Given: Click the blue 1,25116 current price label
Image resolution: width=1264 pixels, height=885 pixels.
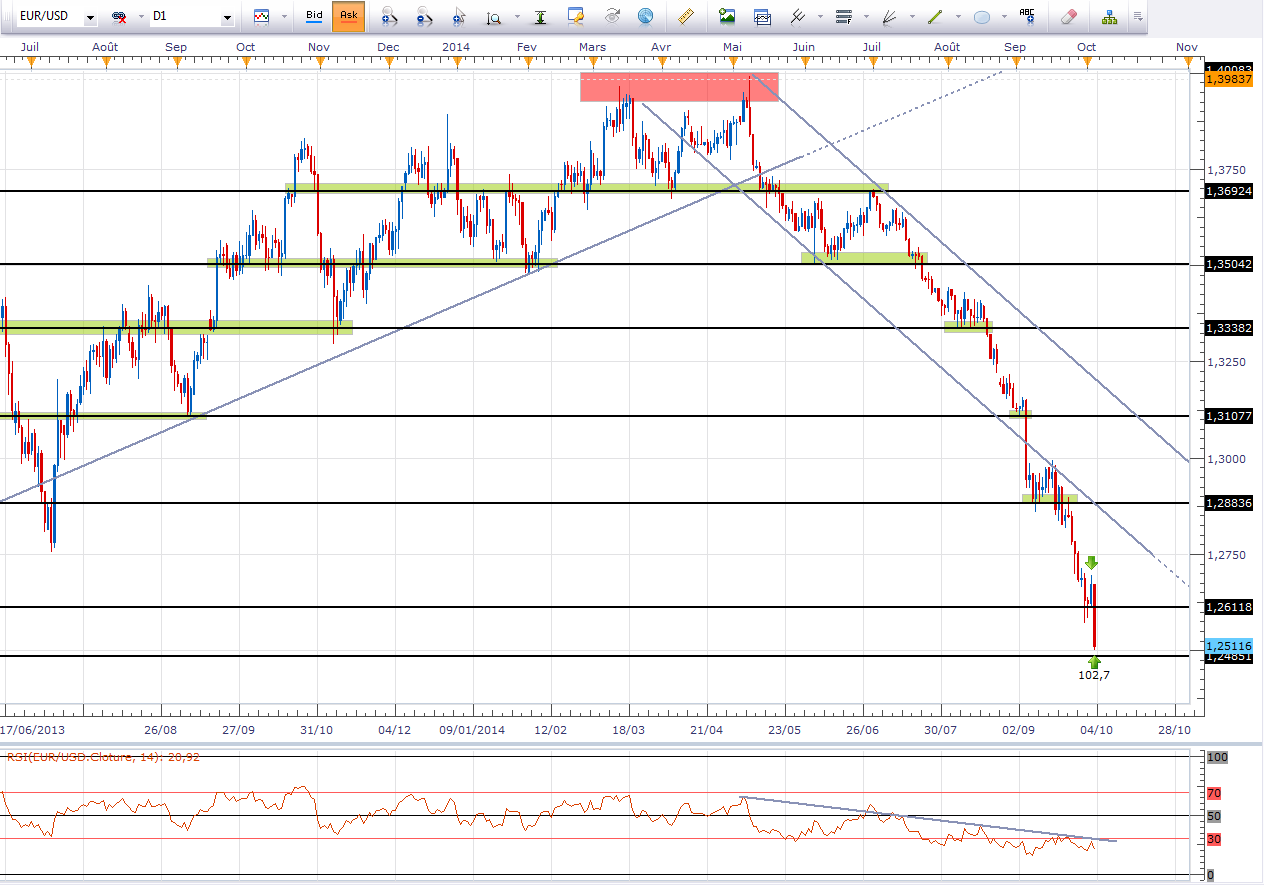Looking at the screenshot, I should coord(1231,646).
